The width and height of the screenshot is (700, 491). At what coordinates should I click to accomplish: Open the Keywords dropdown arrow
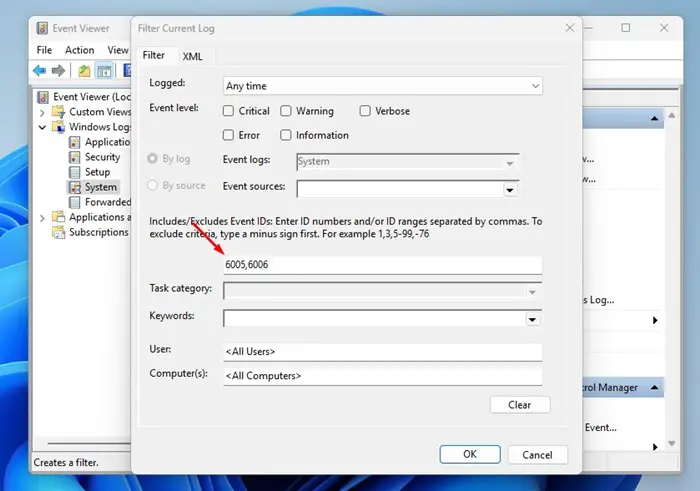pyautogui.click(x=532, y=319)
